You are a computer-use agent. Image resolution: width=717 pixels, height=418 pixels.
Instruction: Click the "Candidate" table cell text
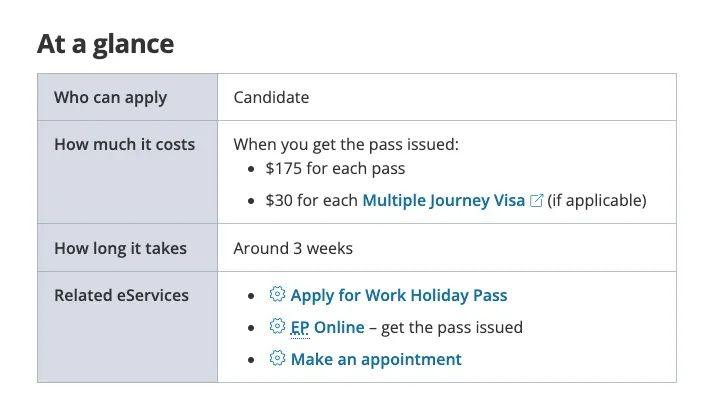tap(271, 98)
